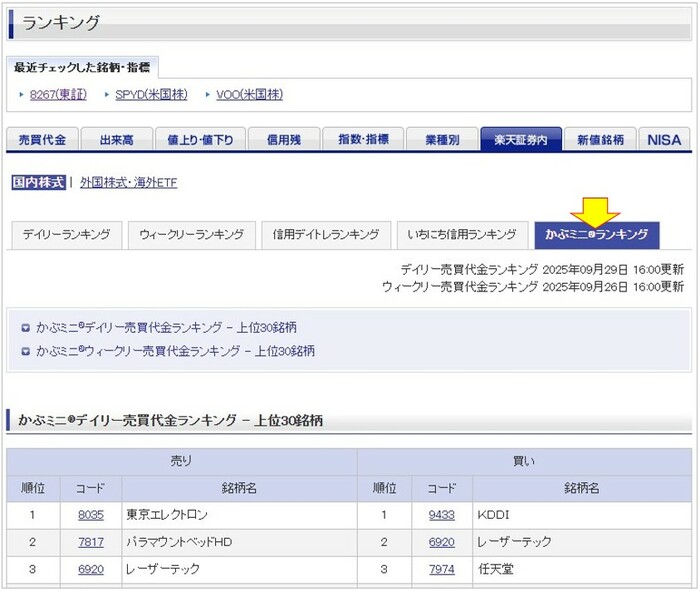This screenshot has height=591, width=700.
Task: Select the かぶミニランキング sub-tab
Action: (597, 235)
